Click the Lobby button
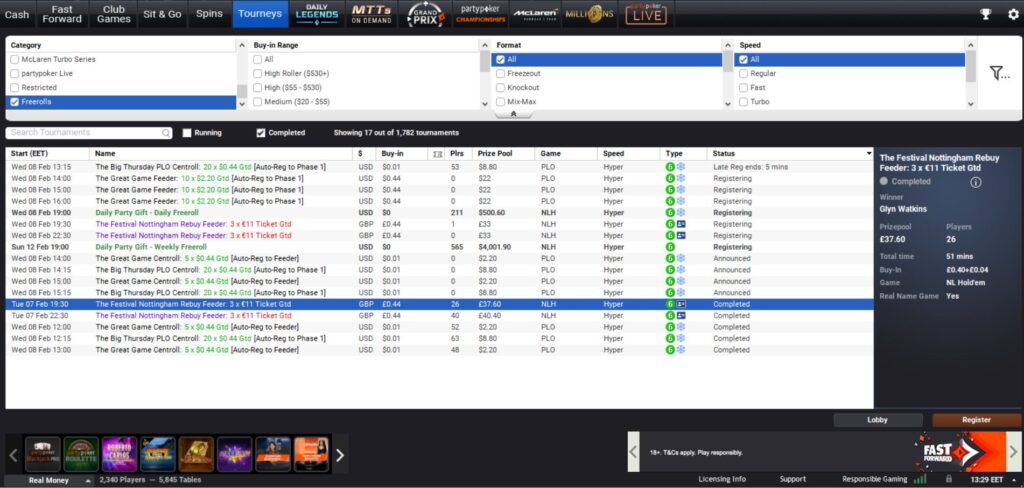Image resolution: width=1024 pixels, height=488 pixels. 878,420
